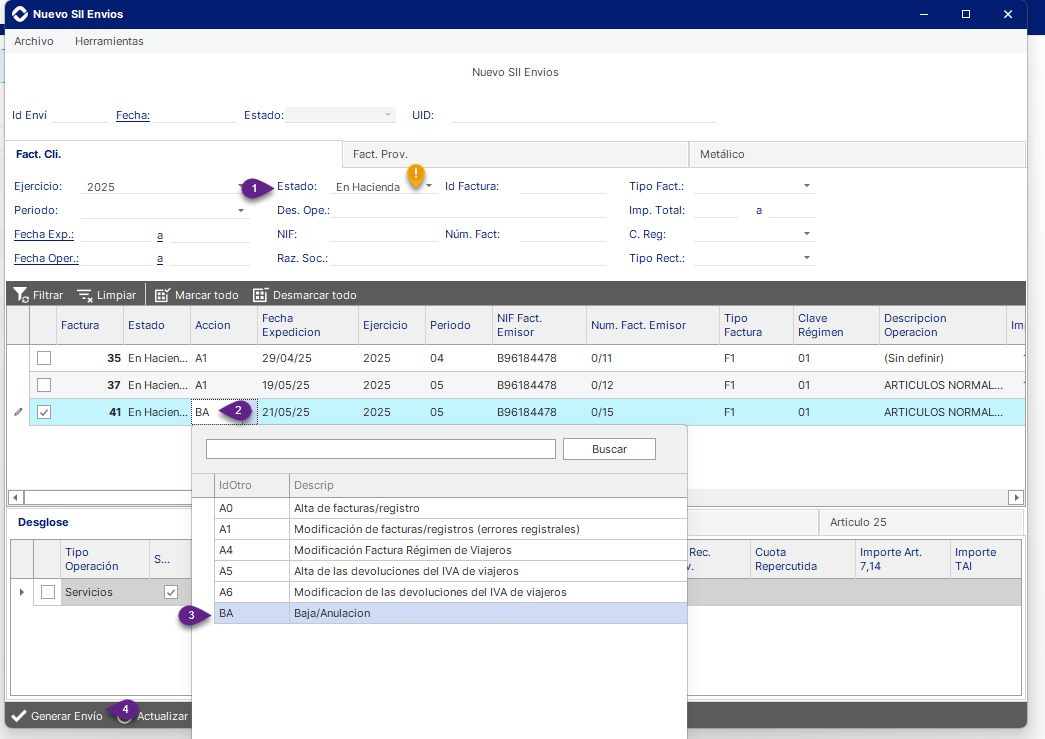Toggle the checked S... box in Servicios row
The image size is (1045, 739).
click(x=171, y=592)
